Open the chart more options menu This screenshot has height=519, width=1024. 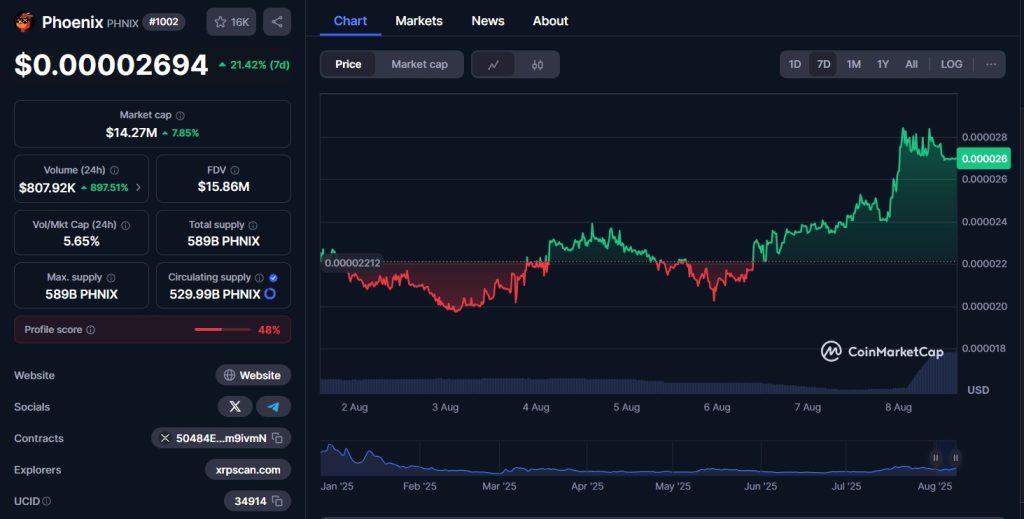991,64
